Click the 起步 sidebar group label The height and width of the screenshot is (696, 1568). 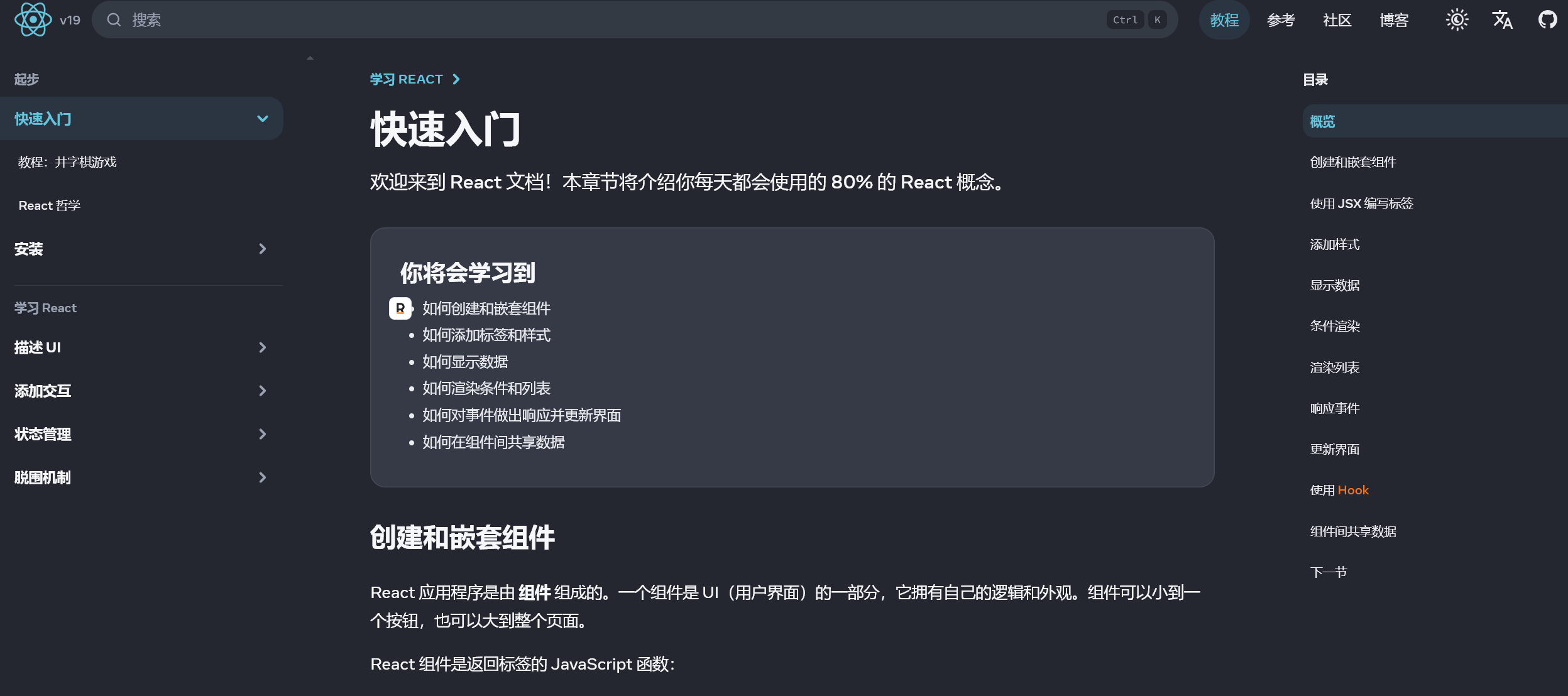26,79
